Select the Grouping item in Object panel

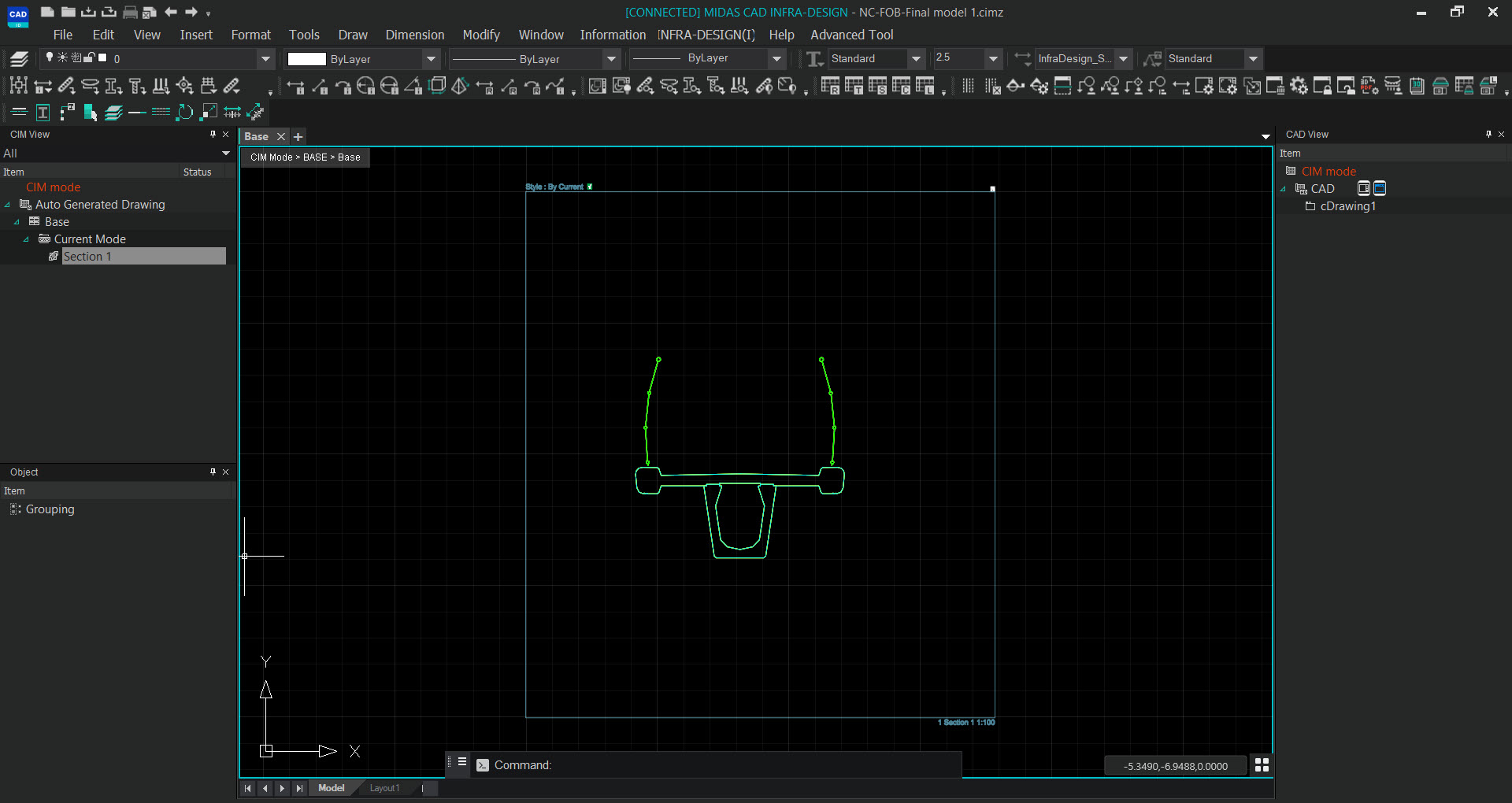[x=50, y=509]
